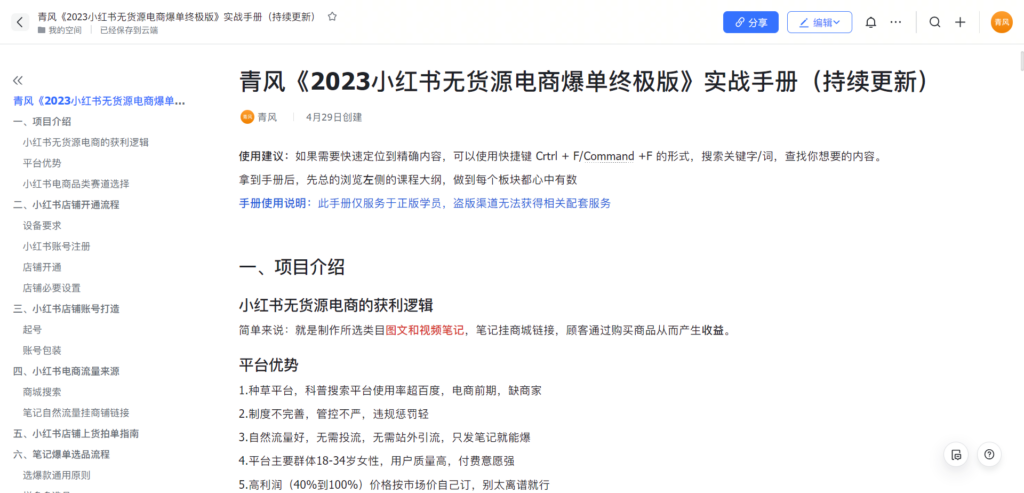
Task: Click author name 青风 below the title
Action: click(x=267, y=118)
